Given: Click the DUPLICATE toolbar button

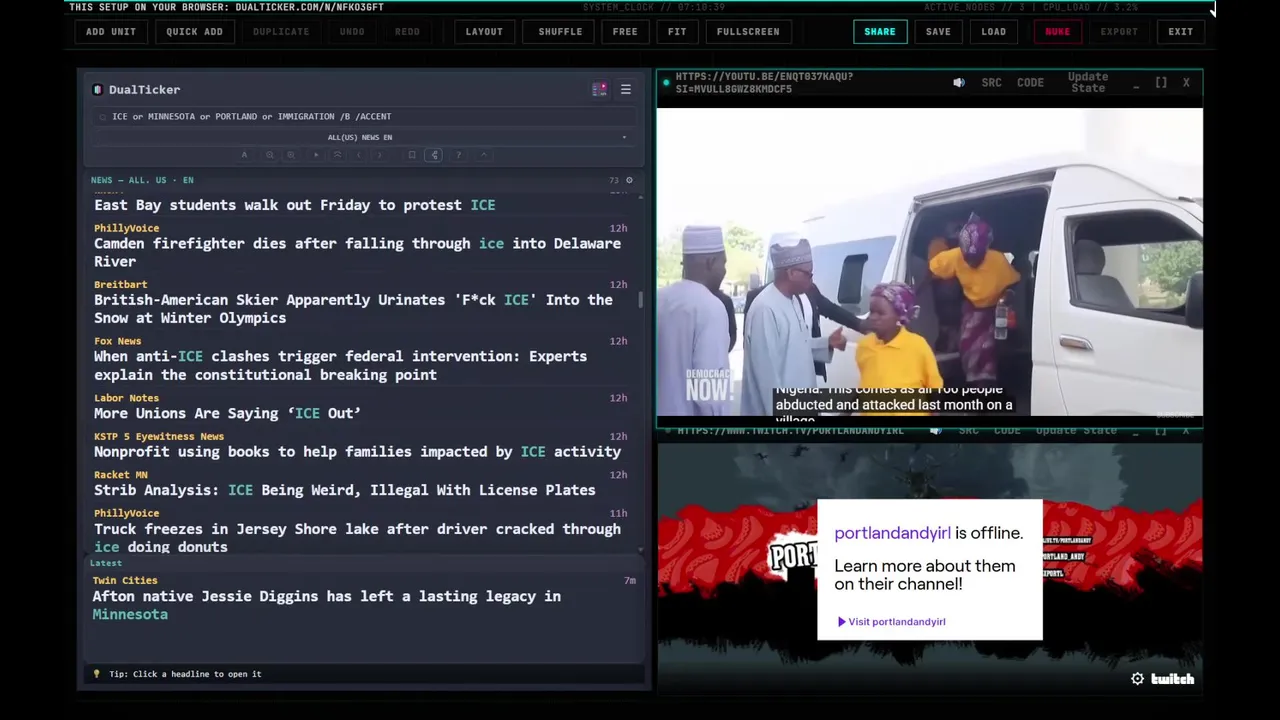Looking at the screenshot, I should point(281,31).
